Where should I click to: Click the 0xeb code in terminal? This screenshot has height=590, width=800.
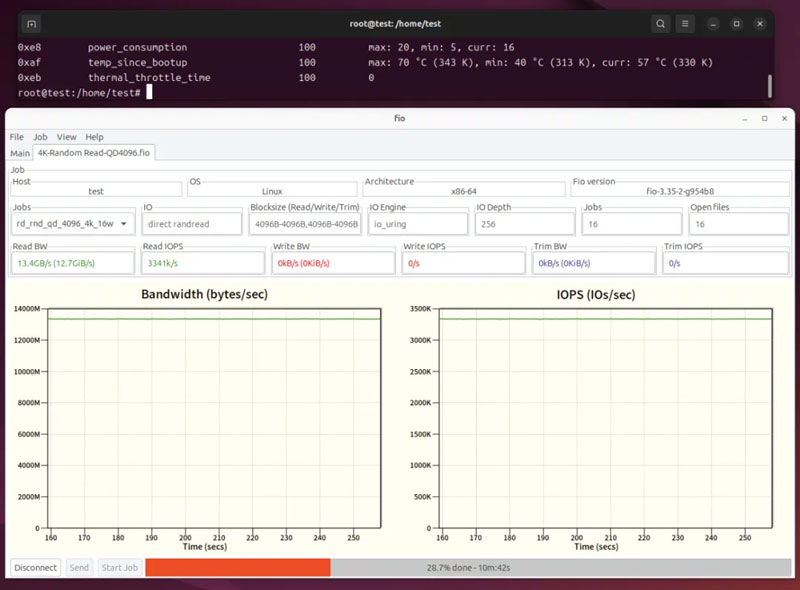29,78
